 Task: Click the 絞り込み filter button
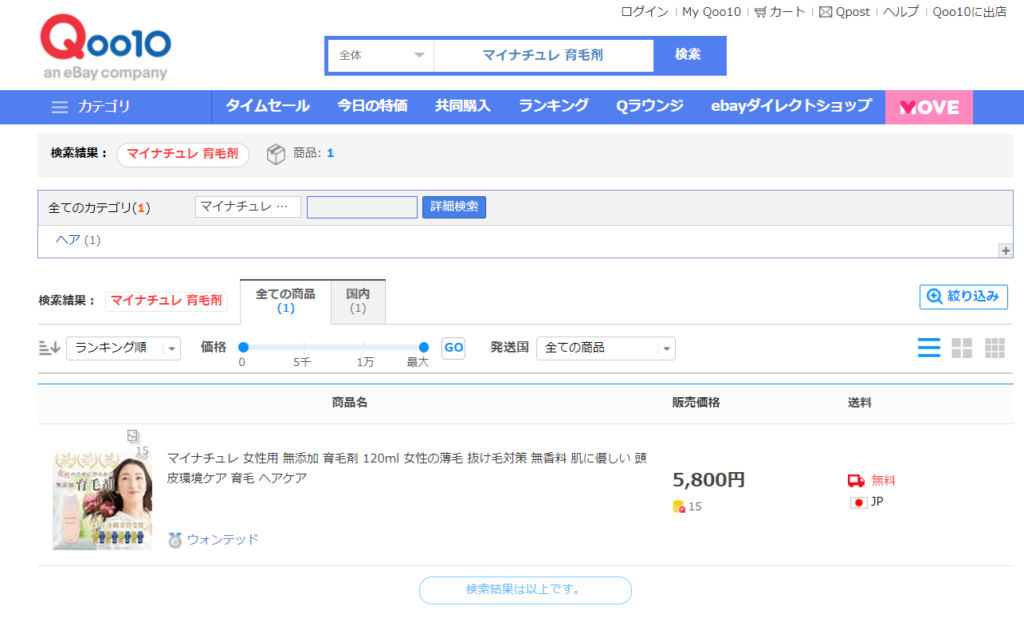pos(963,297)
